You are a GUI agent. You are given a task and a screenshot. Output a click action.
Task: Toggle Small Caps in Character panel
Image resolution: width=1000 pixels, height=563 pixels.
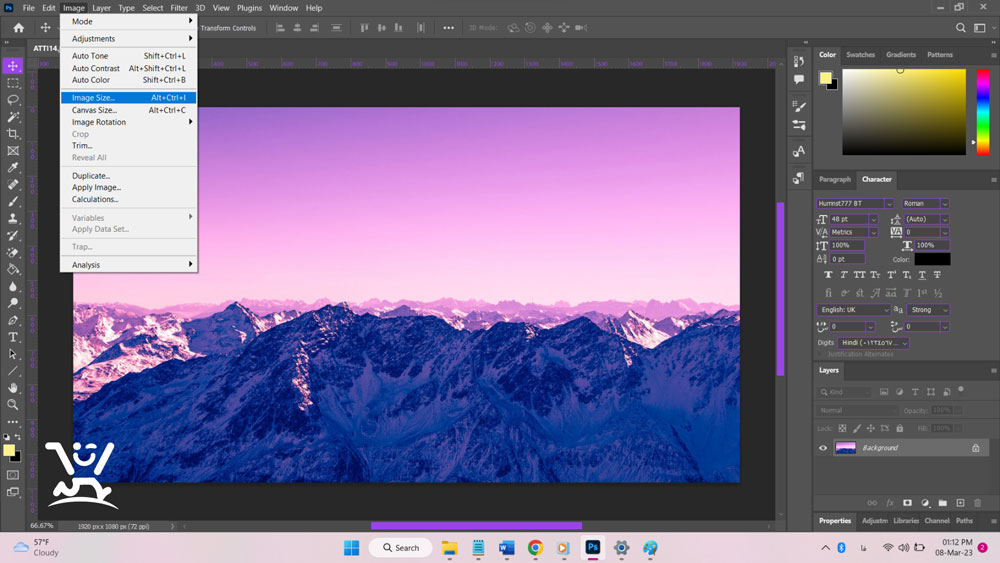pos(875,275)
